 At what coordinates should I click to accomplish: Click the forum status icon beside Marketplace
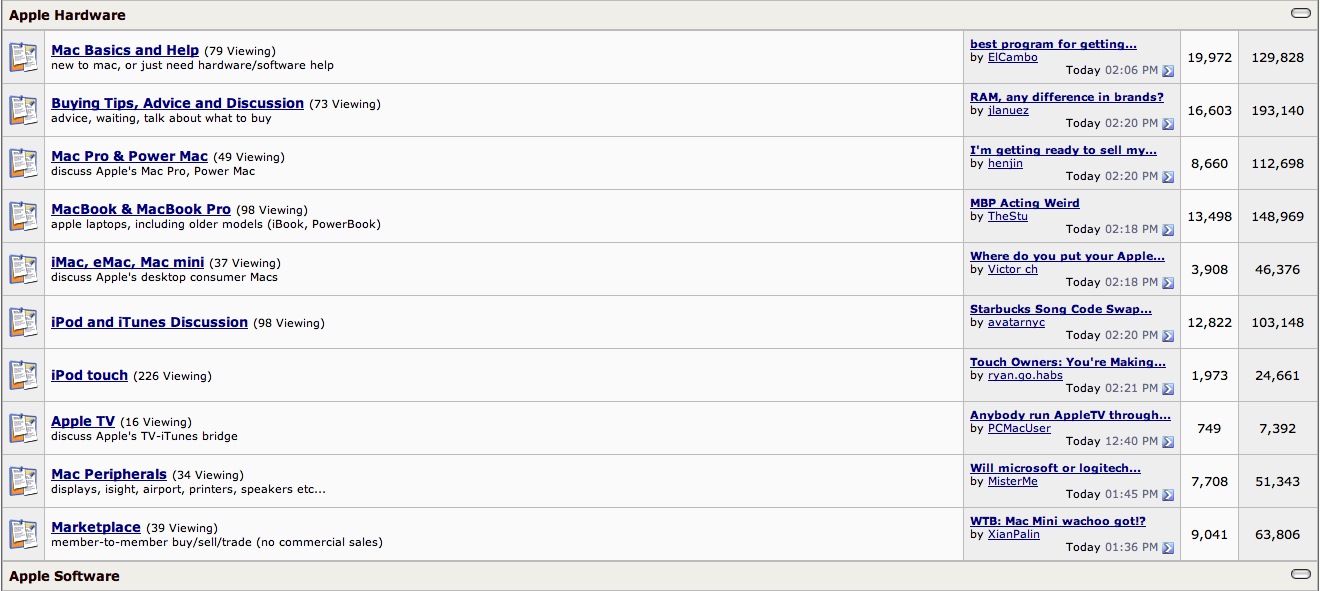click(24, 534)
